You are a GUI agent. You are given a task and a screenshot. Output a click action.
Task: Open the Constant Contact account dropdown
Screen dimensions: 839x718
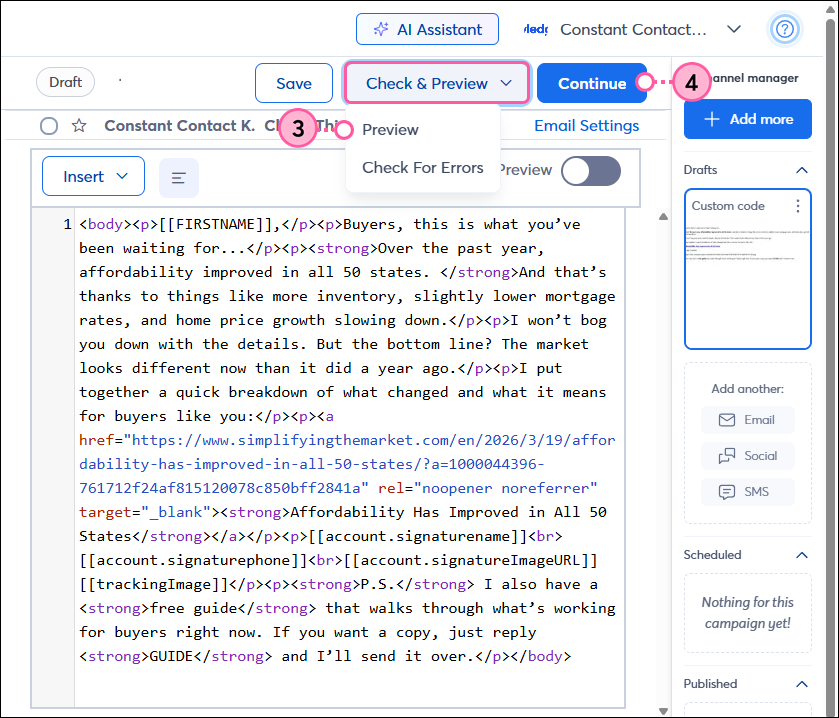tap(734, 29)
